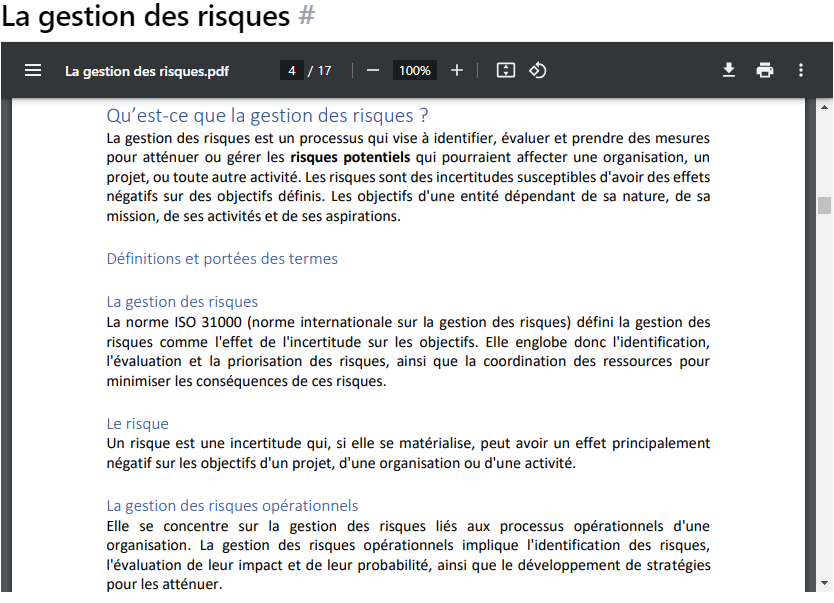834x603 pixels.
Task: Click the heading 'Qu'est-ce que la gestion des risques ?'
Action: click(267, 115)
